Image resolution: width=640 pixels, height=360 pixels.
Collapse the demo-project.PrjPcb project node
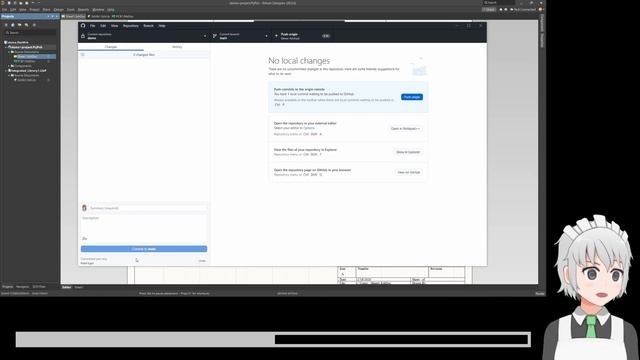6,47
